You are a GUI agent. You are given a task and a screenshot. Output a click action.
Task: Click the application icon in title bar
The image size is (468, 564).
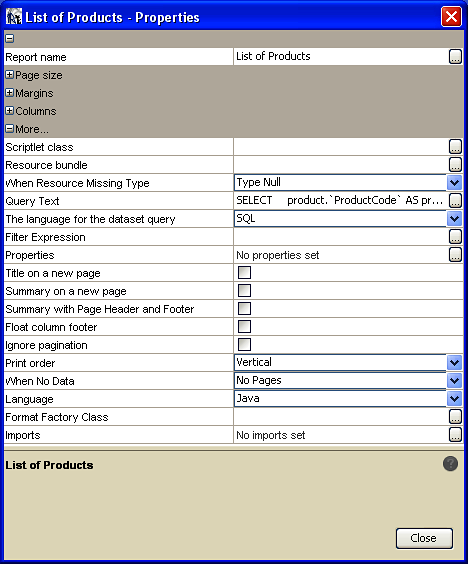14,17
